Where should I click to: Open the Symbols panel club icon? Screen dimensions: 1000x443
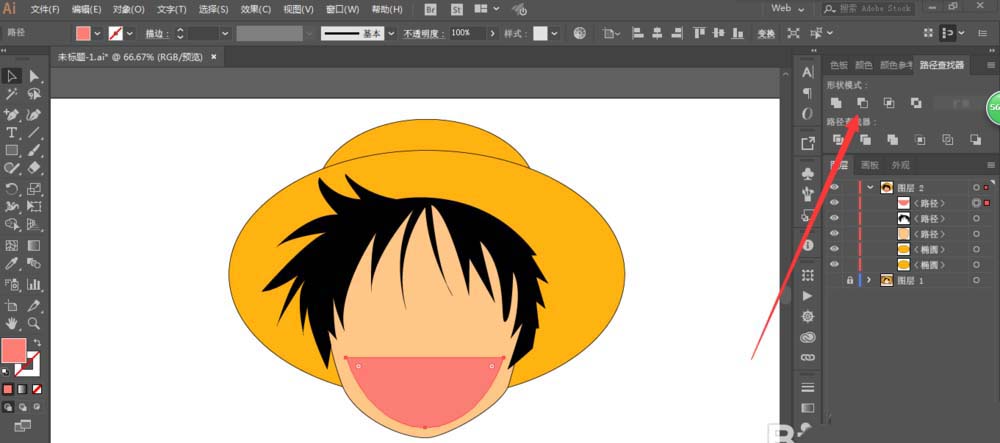click(x=808, y=173)
